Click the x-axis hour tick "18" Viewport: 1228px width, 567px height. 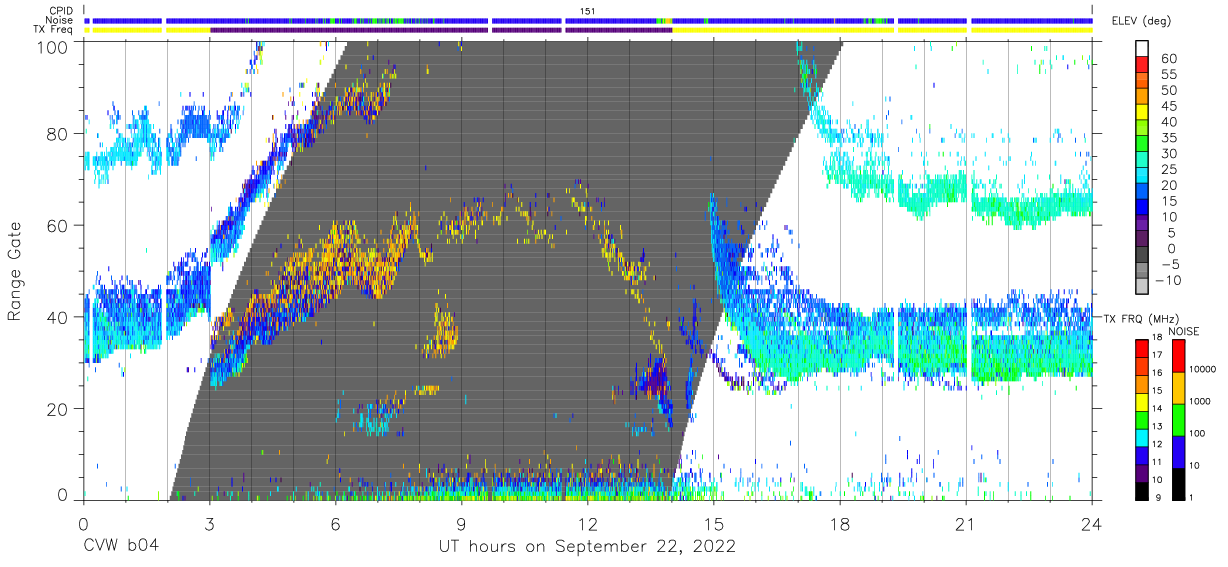pos(840,523)
